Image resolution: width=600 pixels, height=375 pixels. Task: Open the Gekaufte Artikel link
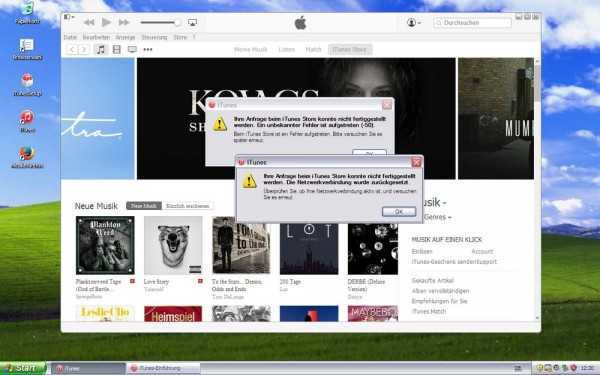(x=432, y=280)
